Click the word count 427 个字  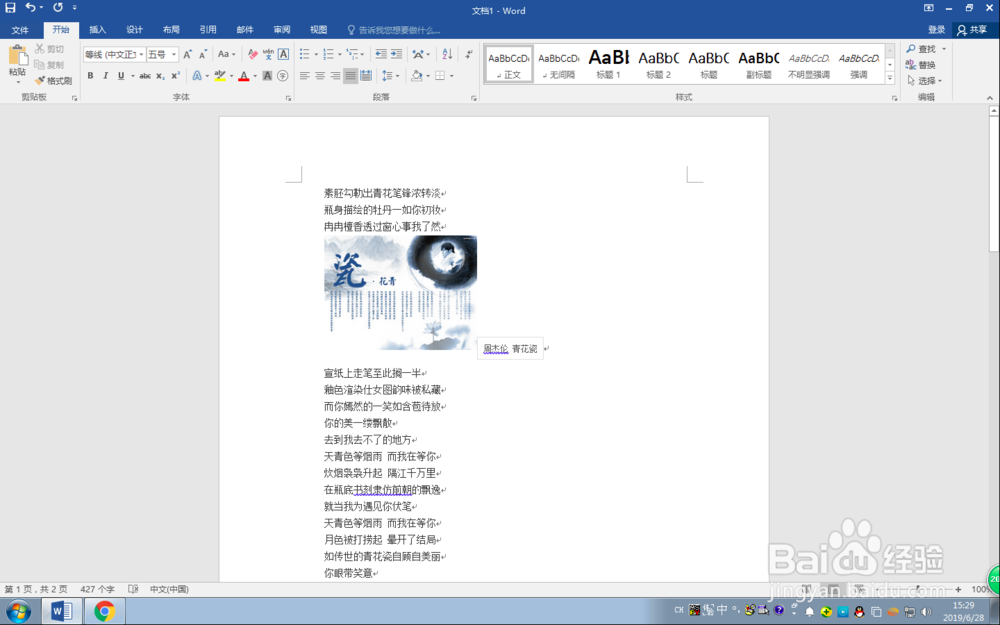click(x=98, y=589)
